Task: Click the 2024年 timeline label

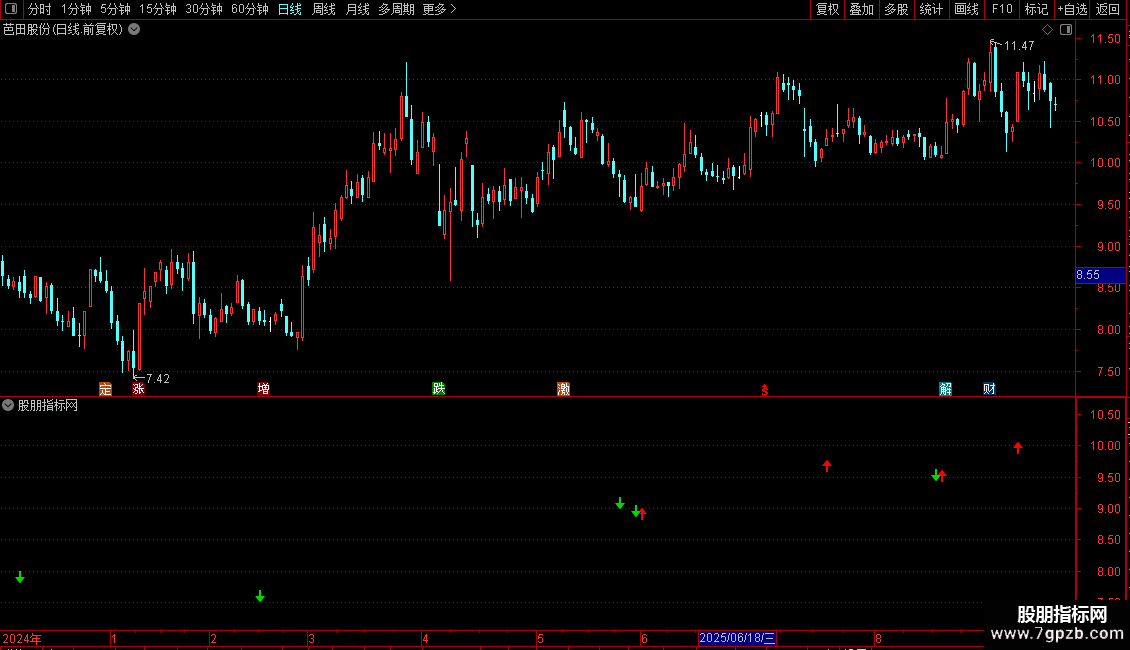Action: 22,638
